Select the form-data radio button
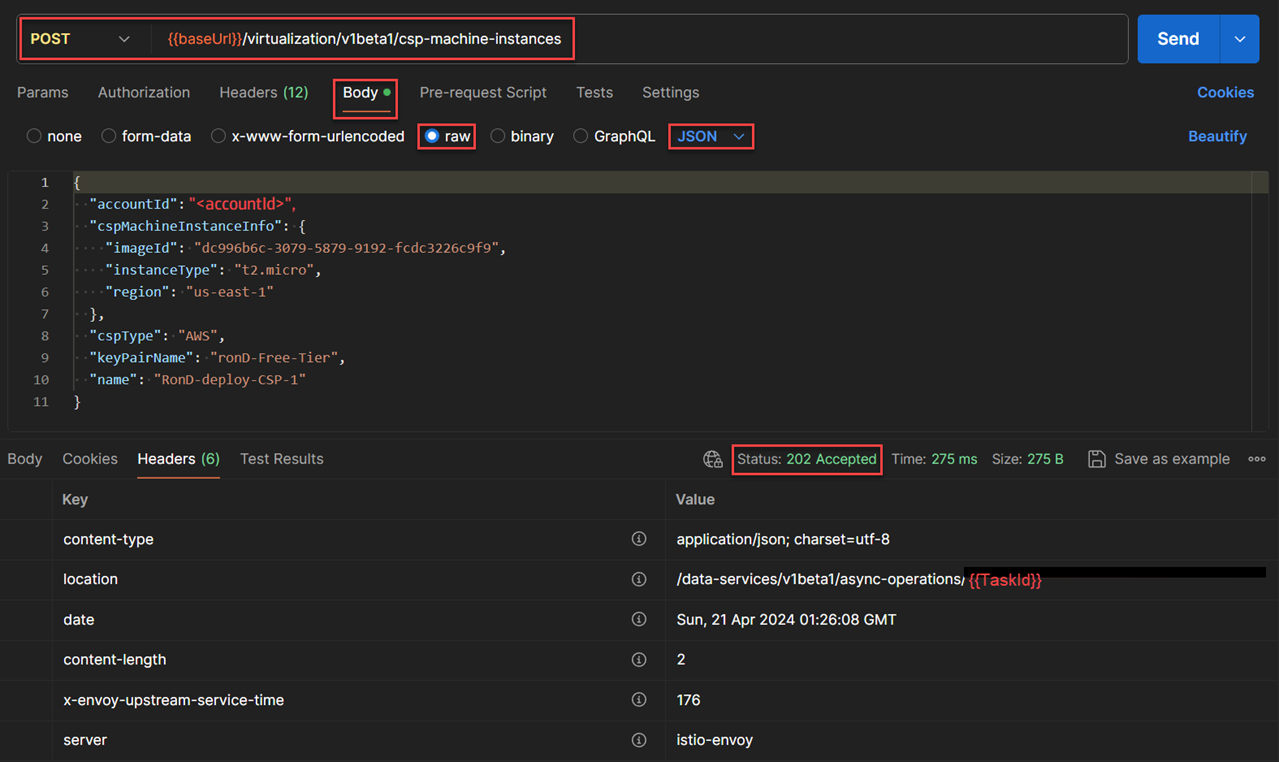 pos(109,136)
